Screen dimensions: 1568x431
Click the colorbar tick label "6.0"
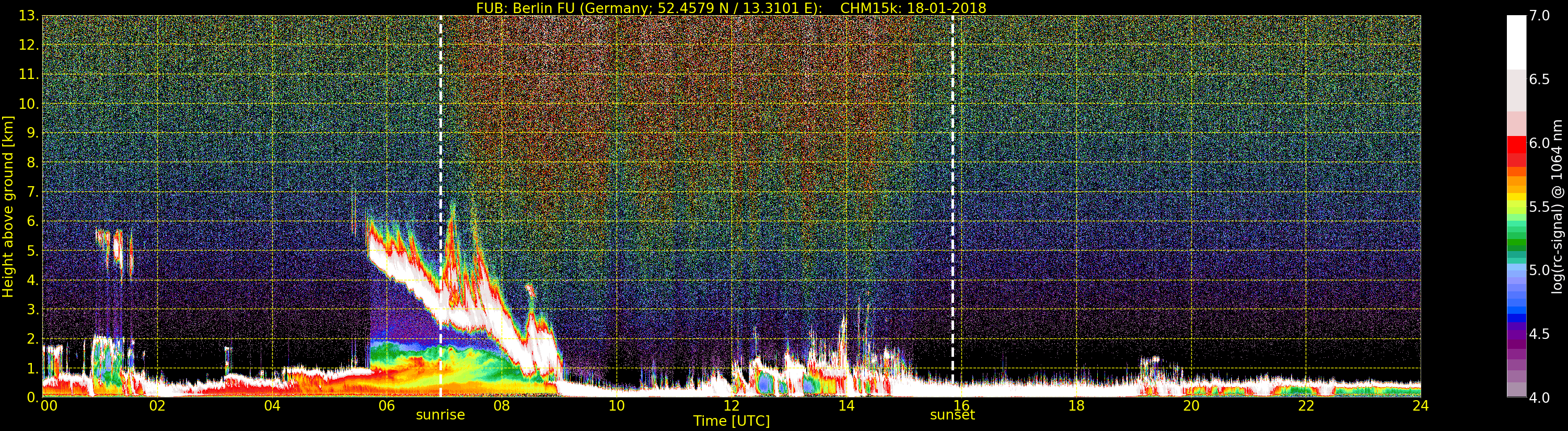(1539, 143)
